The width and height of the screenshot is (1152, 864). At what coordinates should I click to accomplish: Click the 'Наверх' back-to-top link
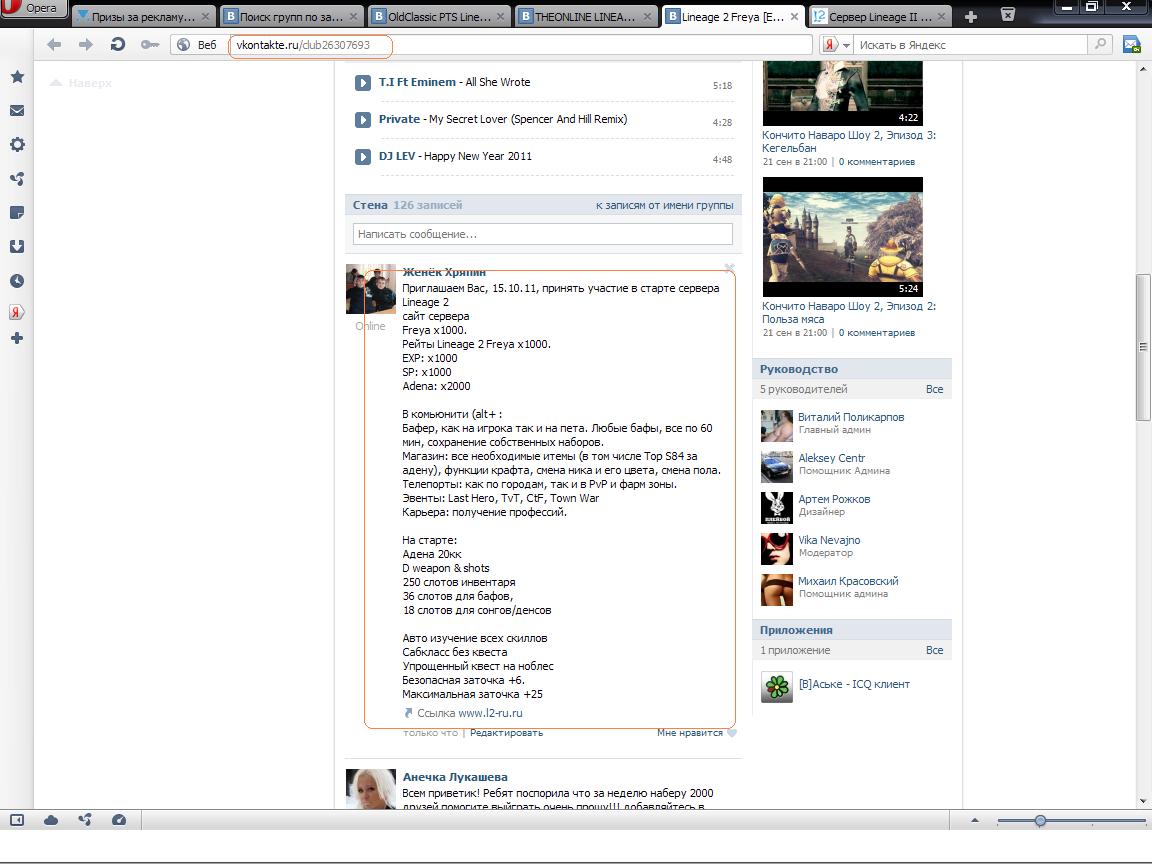(x=81, y=83)
